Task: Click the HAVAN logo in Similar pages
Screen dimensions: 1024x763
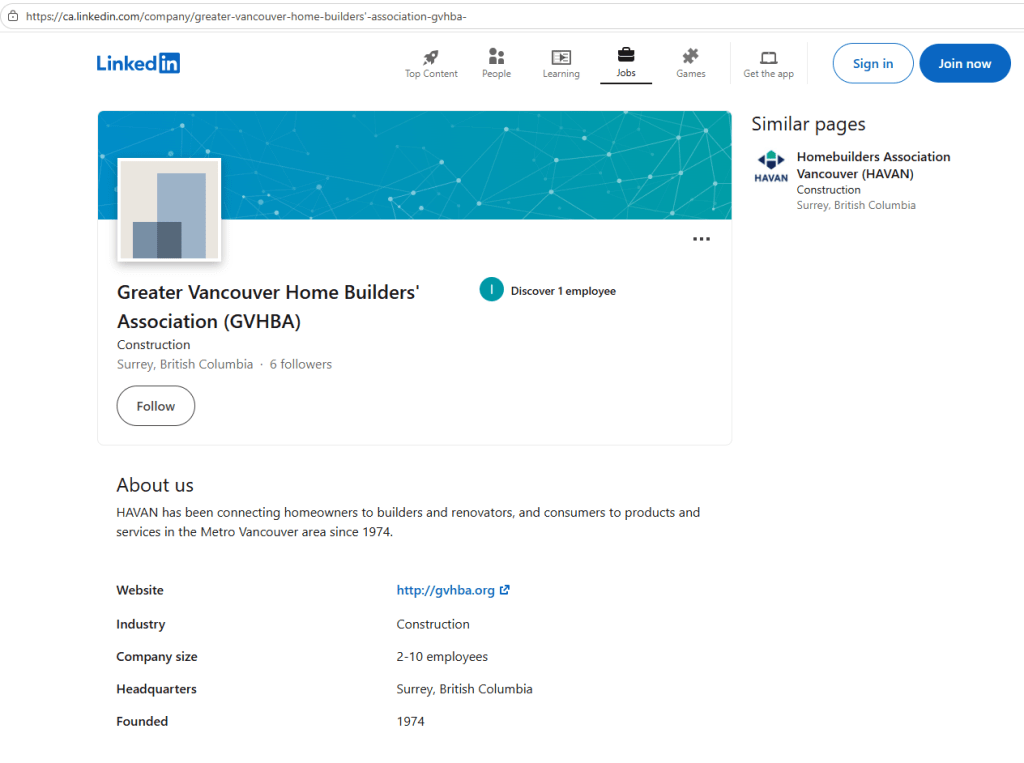Action: (771, 166)
